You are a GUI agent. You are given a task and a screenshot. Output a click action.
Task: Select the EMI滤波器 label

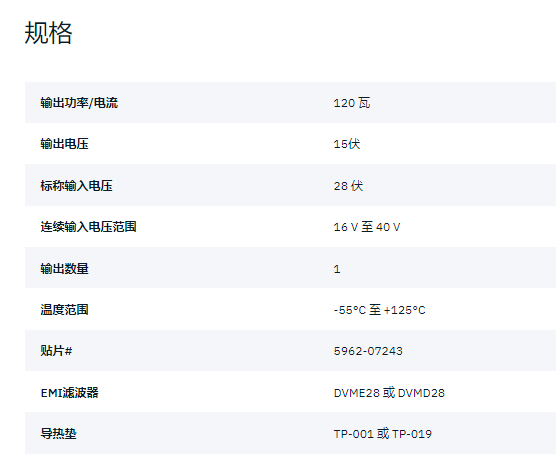tap(70, 393)
